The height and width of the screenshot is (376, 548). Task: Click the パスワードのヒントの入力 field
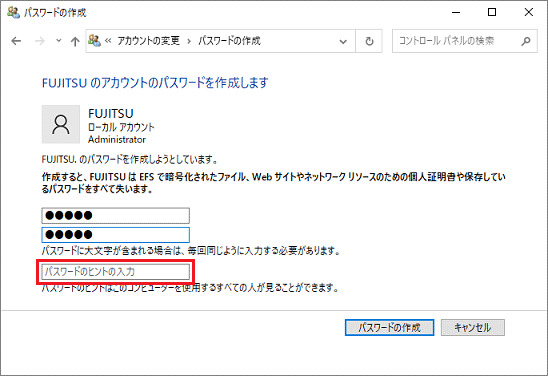(x=116, y=272)
